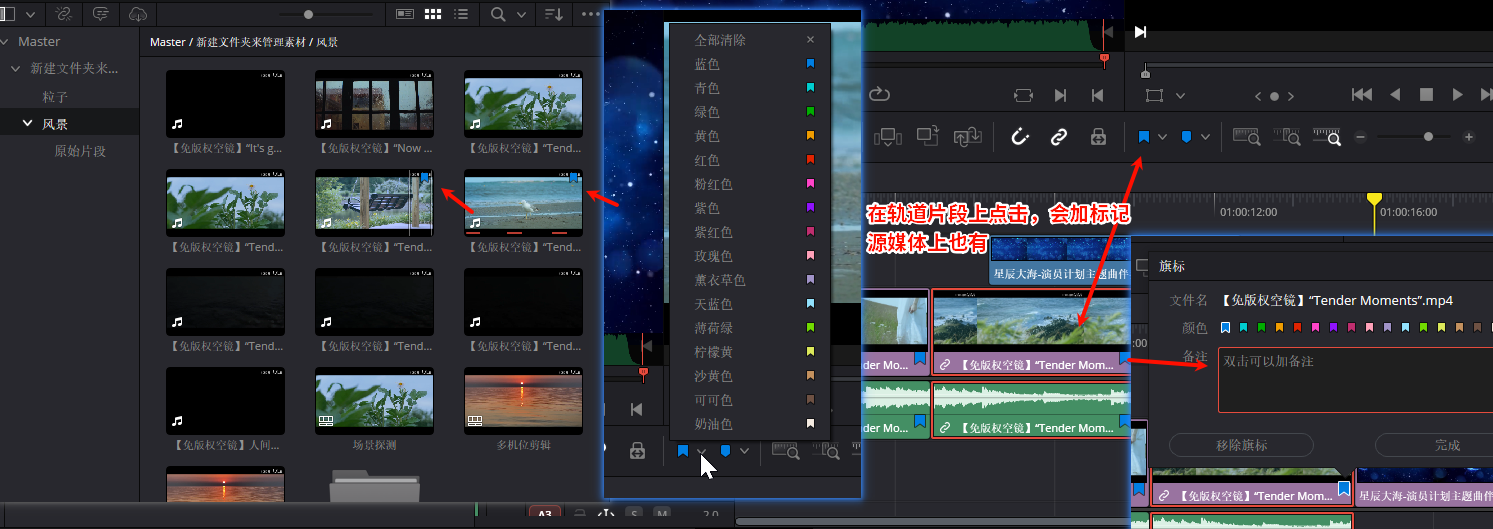1493x529 pixels.
Task: Switch media pool to thumbnail view
Action: (x=433, y=14)
